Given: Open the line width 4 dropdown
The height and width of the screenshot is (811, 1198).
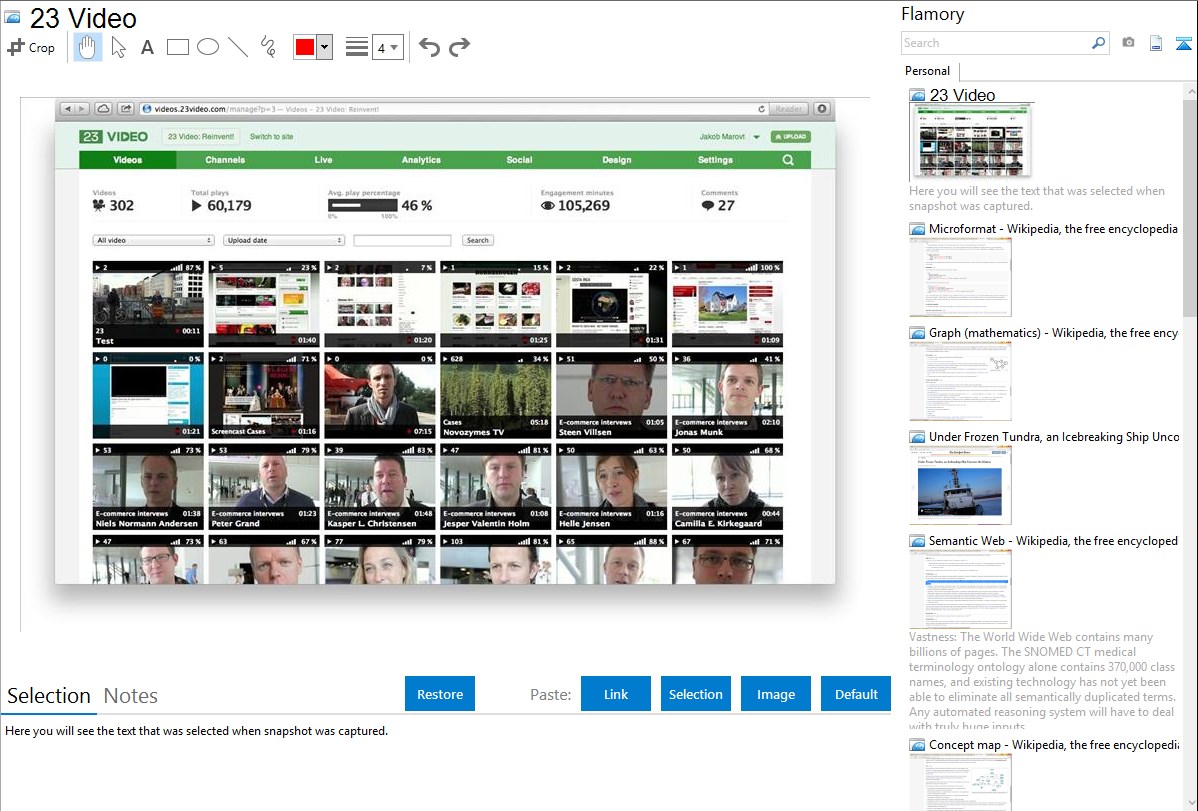Looking at the screenshot, I should click(388, 47).
